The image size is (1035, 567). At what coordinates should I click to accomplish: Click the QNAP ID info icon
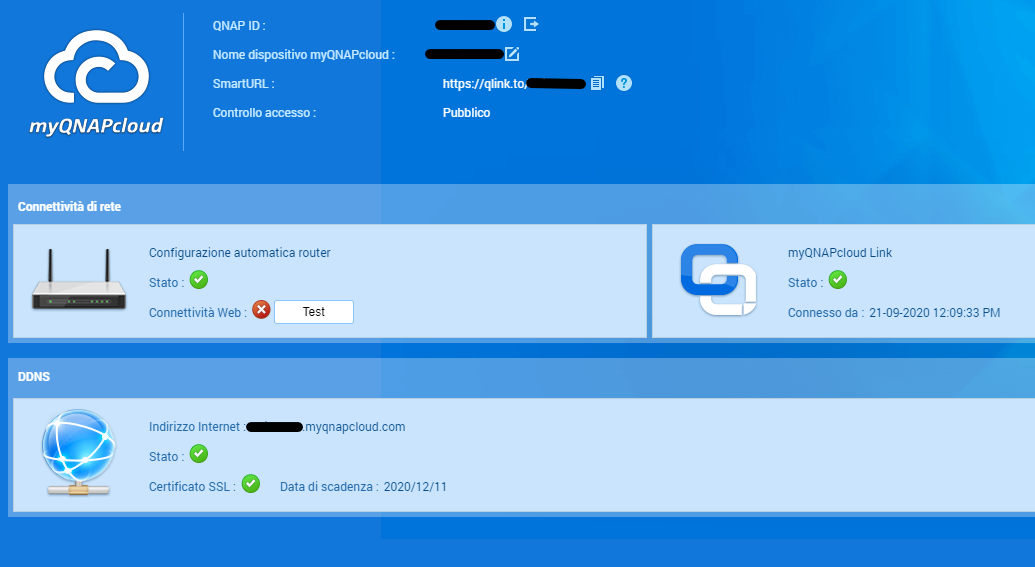tap(504, 24)
